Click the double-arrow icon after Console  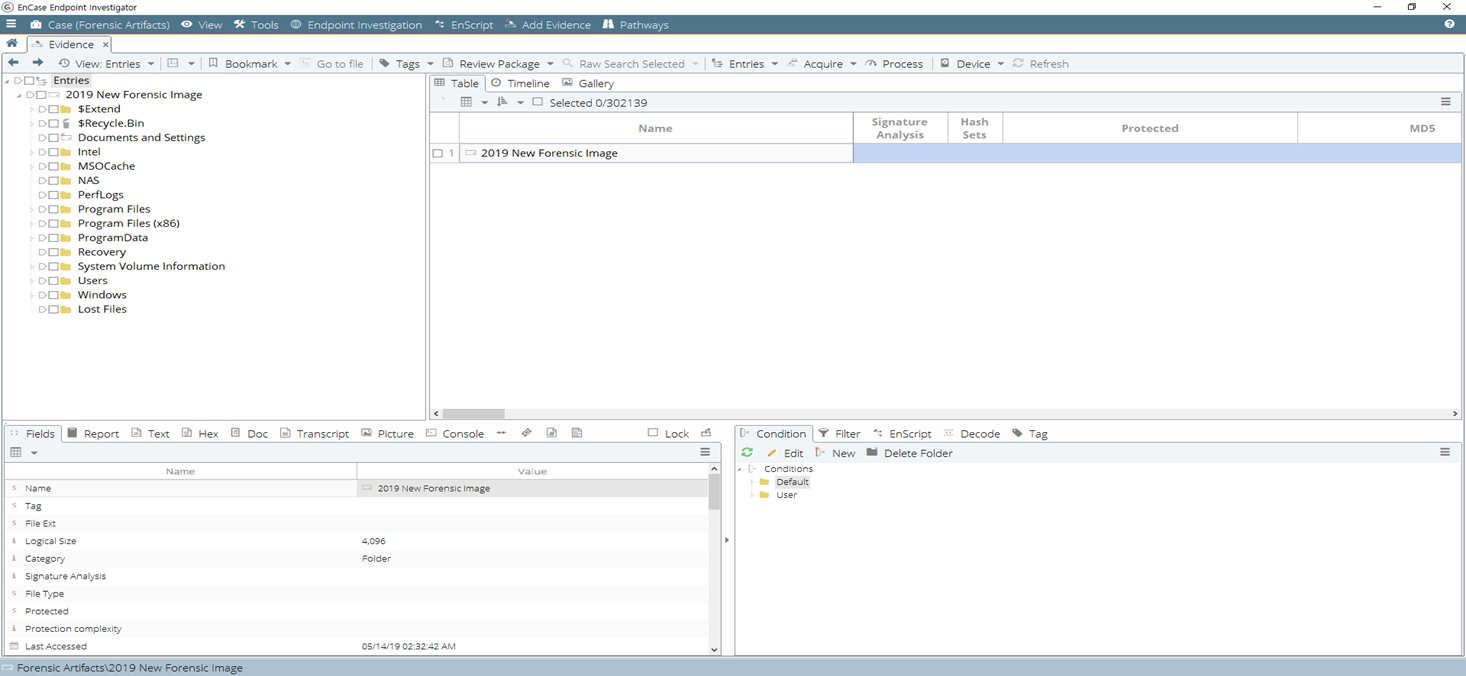[501, 433]
